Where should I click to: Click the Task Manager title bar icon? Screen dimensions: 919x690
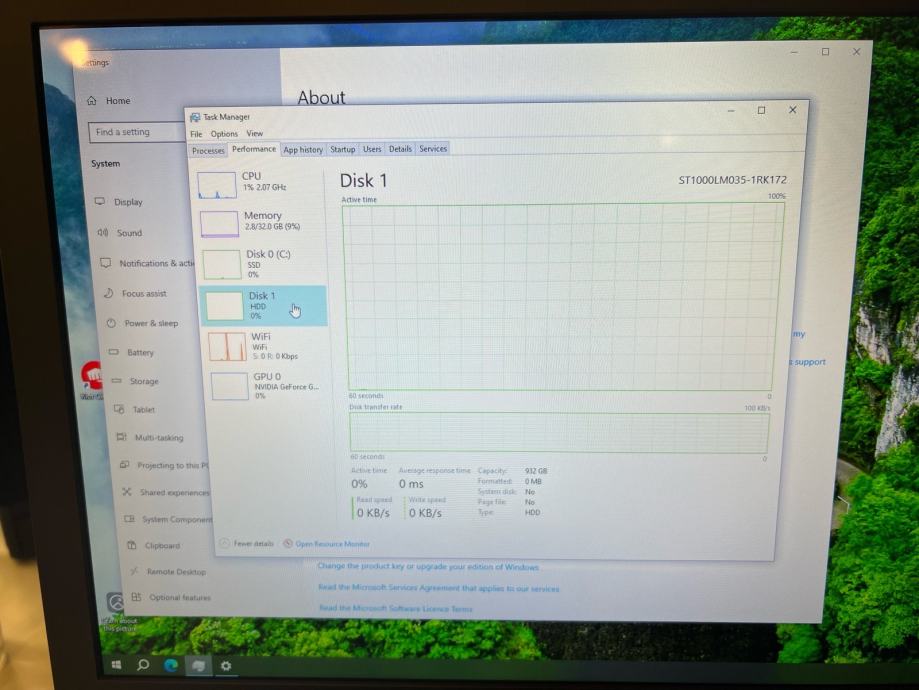tap(195, 117)
